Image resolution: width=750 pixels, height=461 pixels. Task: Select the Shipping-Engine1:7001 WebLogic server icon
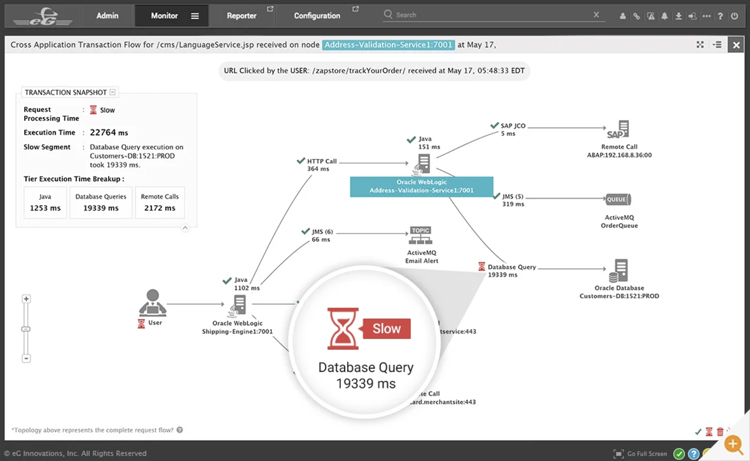click(x=238, y=306)
